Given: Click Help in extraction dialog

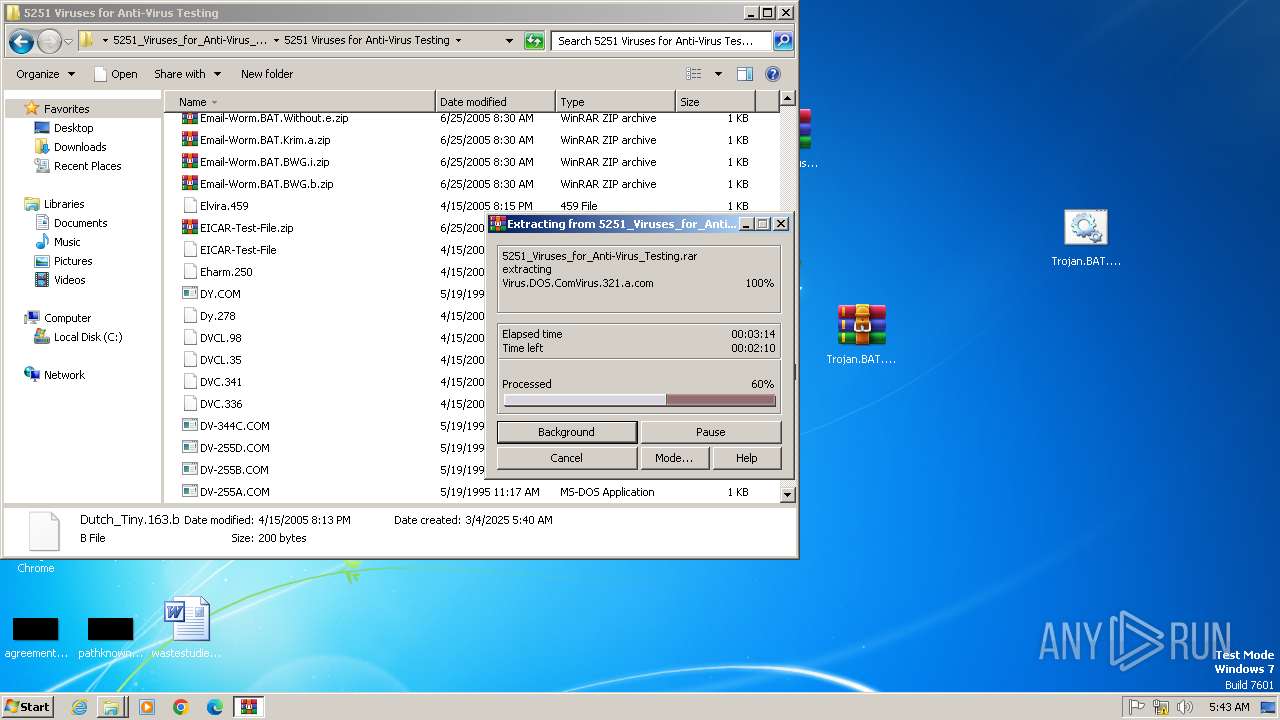Looking at the screenshot, I should pos(747,458).
